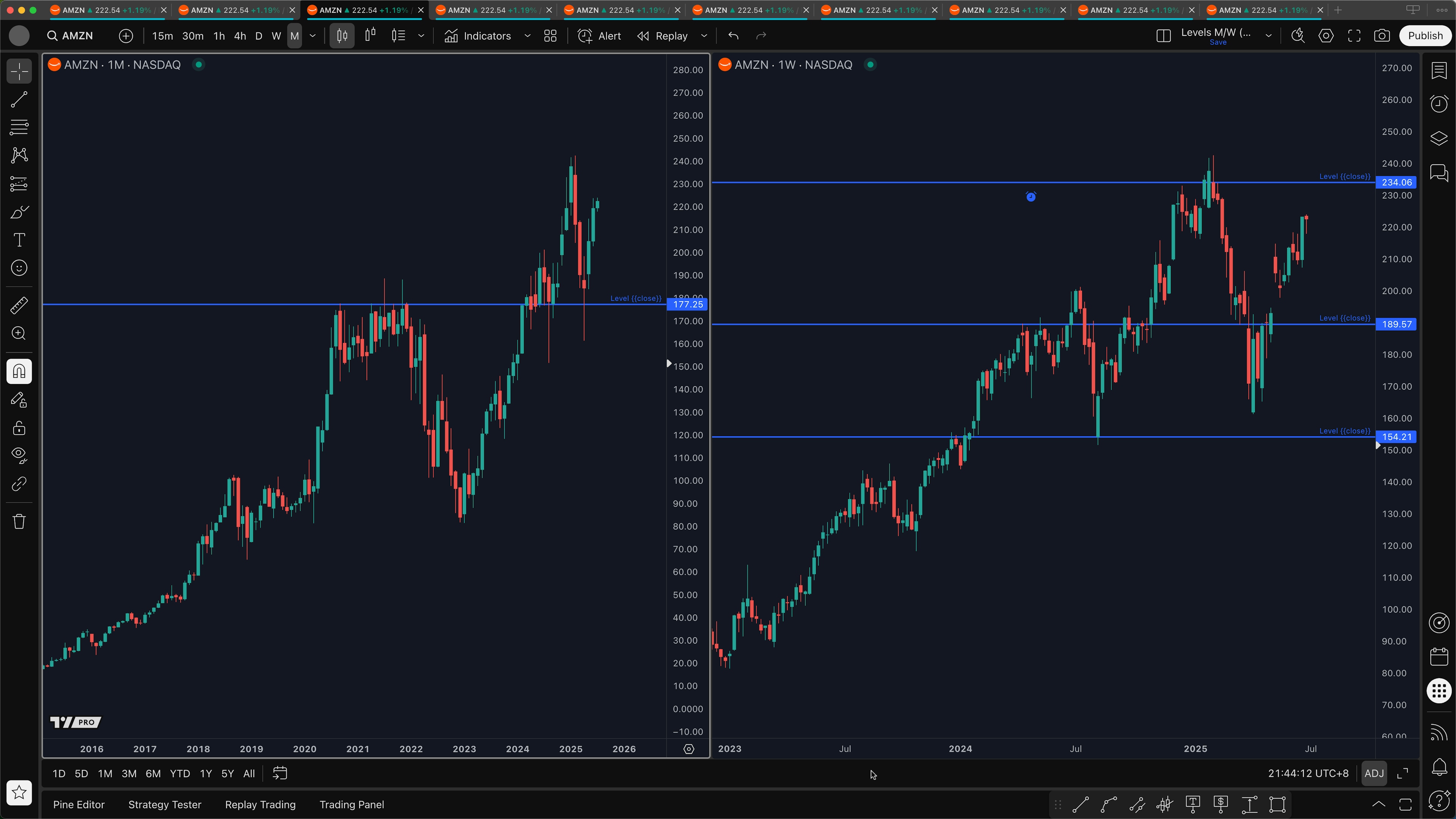
Task: Open the symbol search for AMZN
Action: click(x=70, y=36)
